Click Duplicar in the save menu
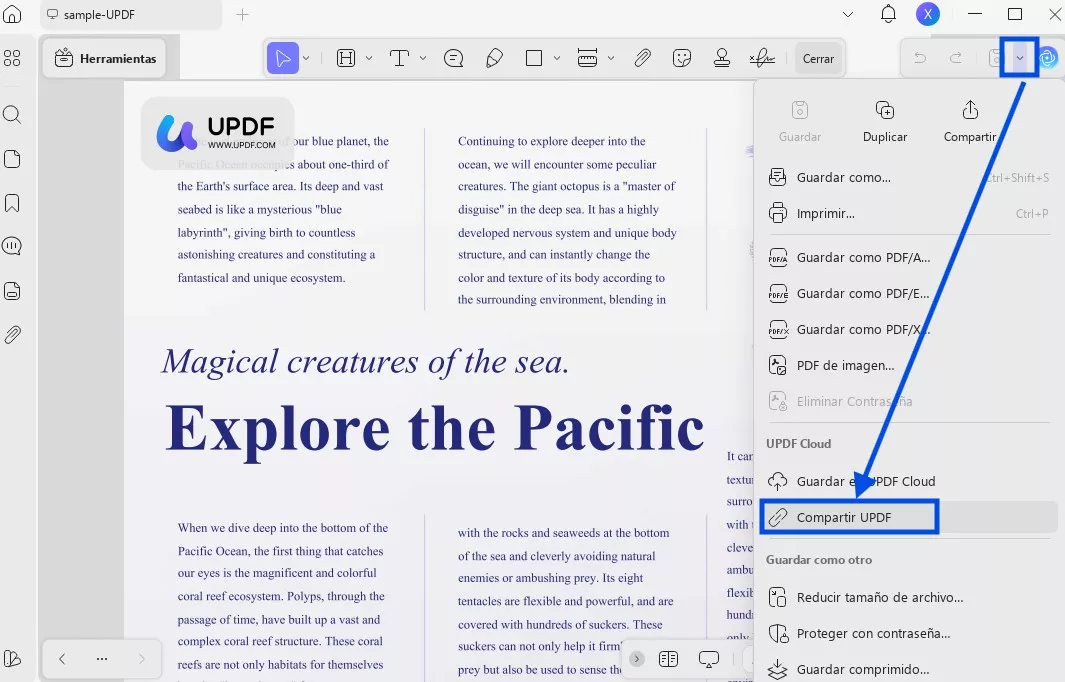Image resolution: width=1065 pixels, height=682 pixels. (884, 122)
